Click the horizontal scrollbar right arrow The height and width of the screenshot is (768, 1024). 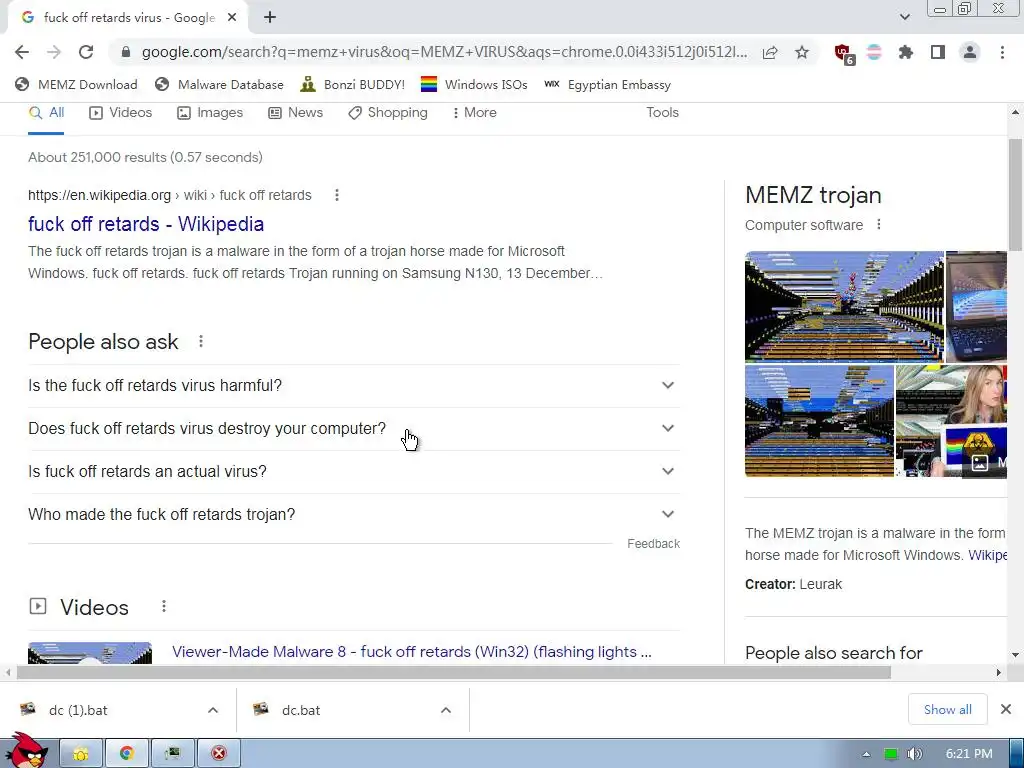999,672
